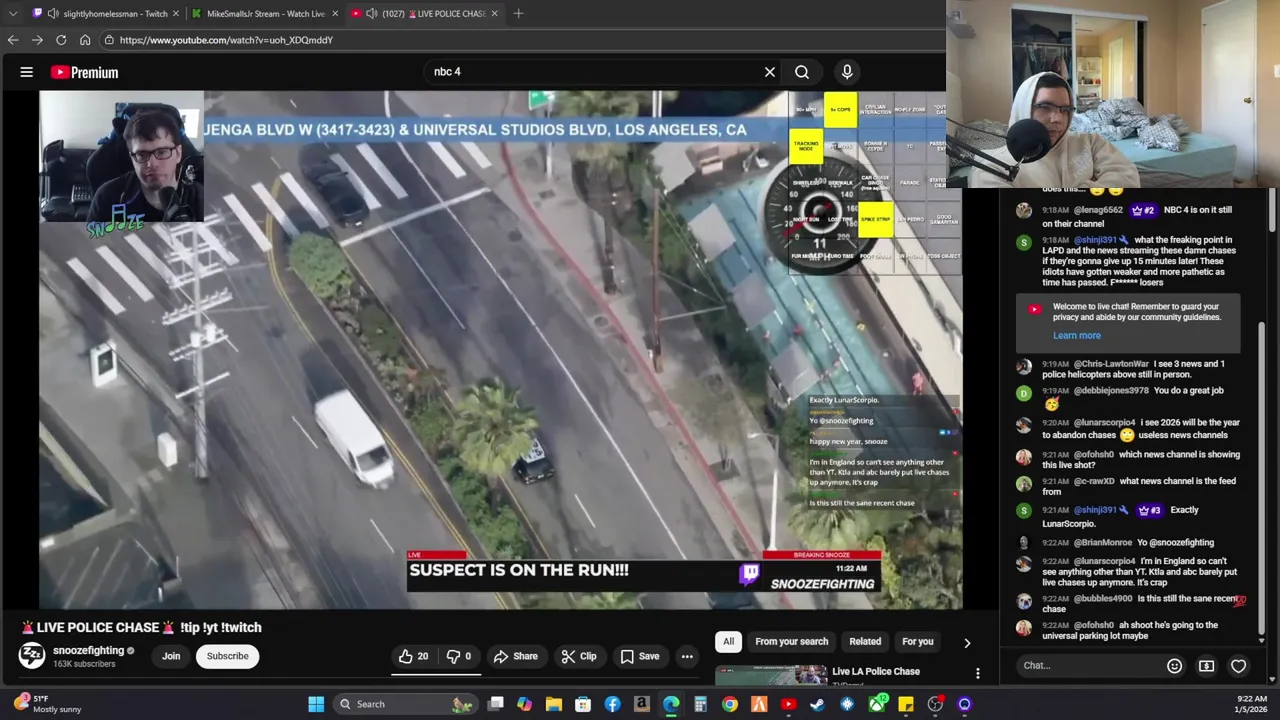
Task: Select the 'Related' chip
Action: 865,642
